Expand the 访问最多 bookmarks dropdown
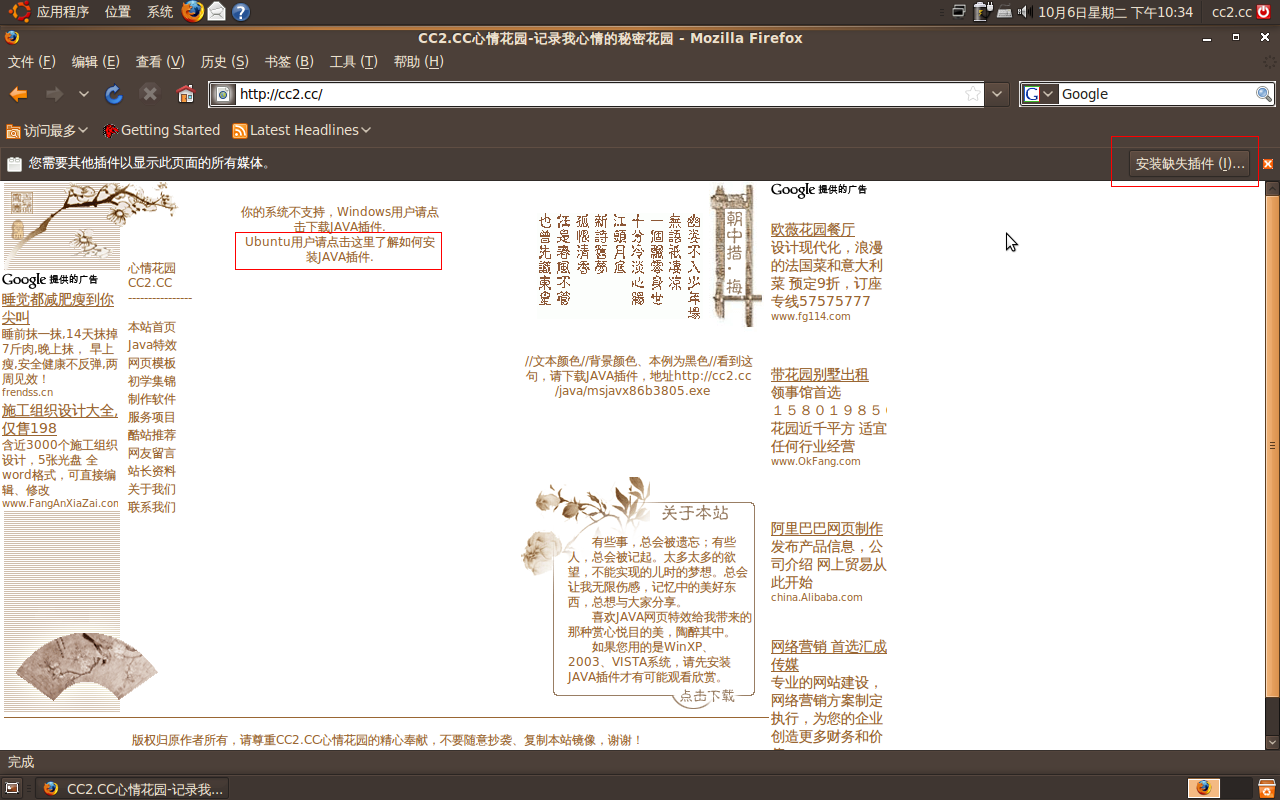Image resolution: width=1280 pixels, height=800 pixels. pyautogui.click(x=47, y=130)
